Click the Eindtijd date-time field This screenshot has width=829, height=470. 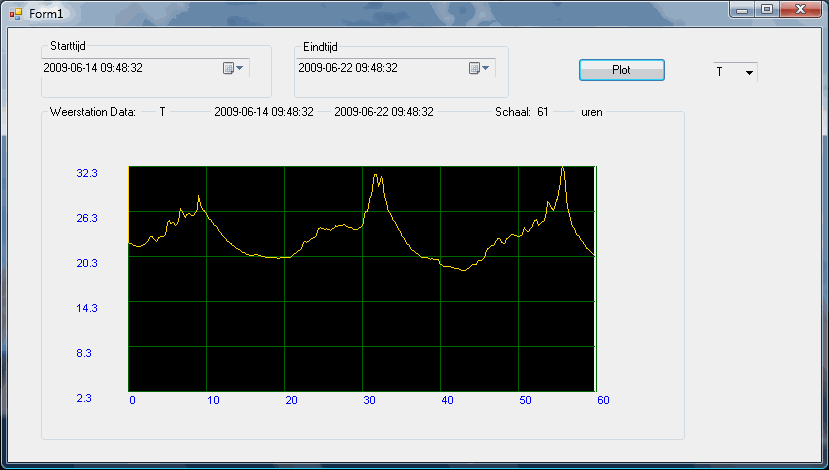380,68
